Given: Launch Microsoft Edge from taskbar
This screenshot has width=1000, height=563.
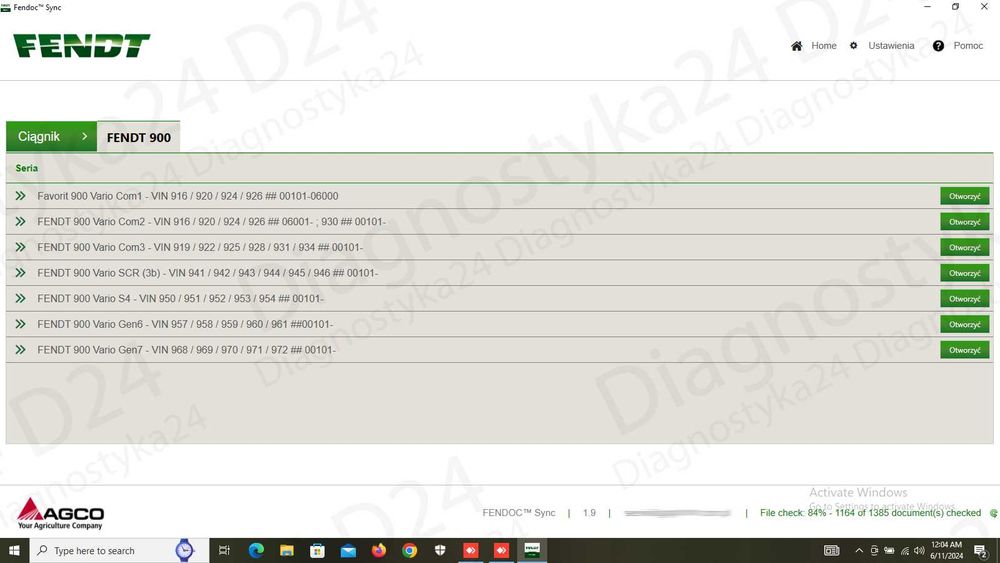Looking at the screenshot, I should coord(256,550).
